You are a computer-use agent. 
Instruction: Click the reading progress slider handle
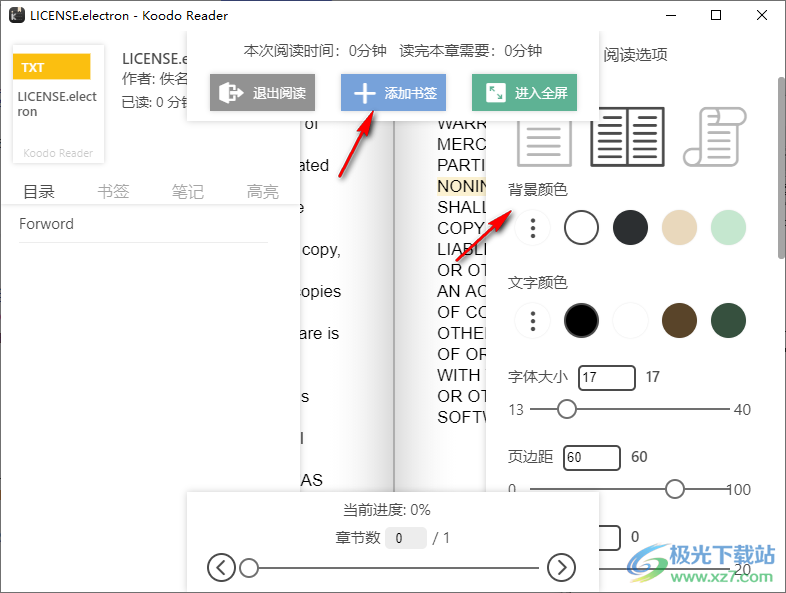[249, 568]
